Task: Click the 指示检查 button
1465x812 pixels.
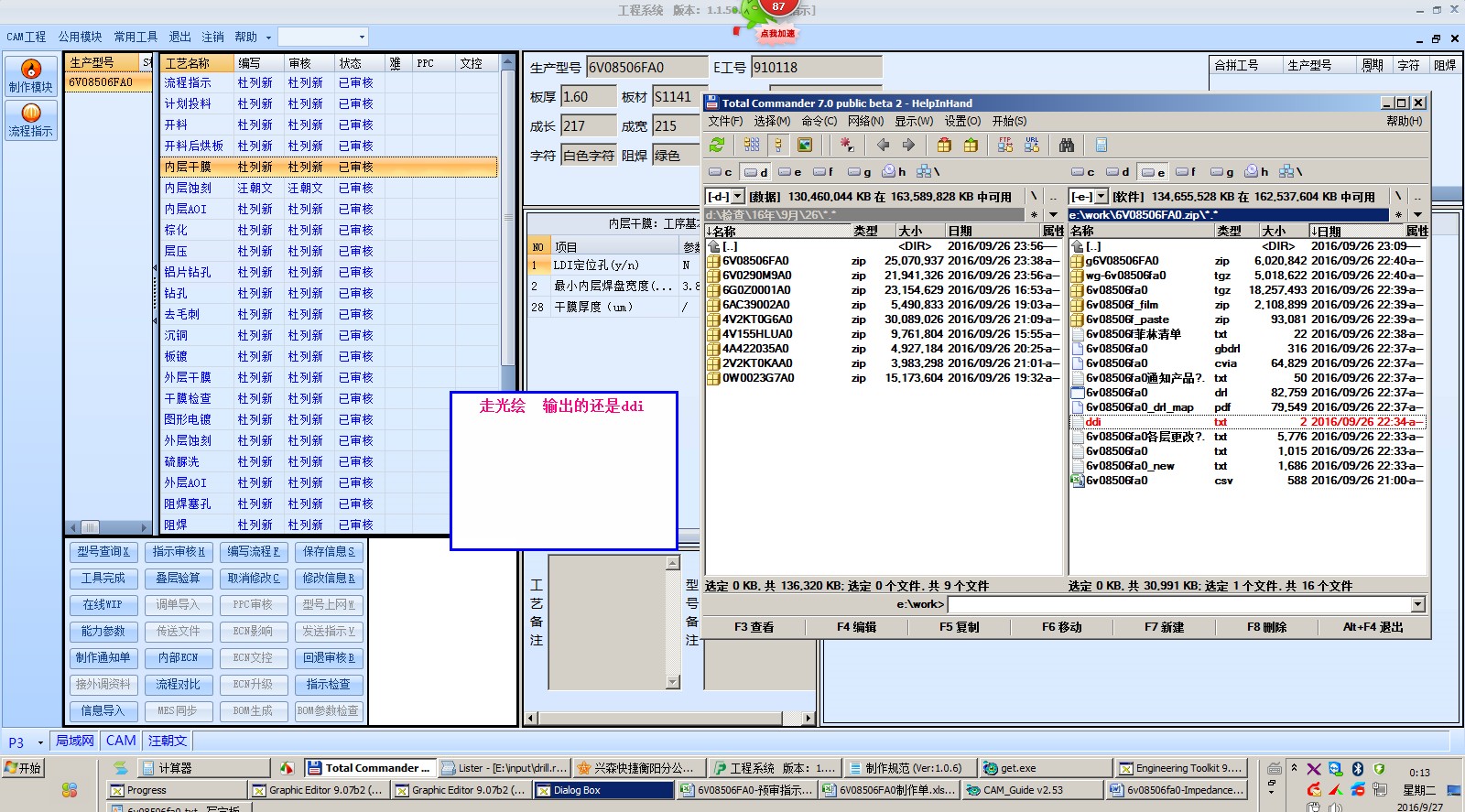Action: (x=328, y=684)
